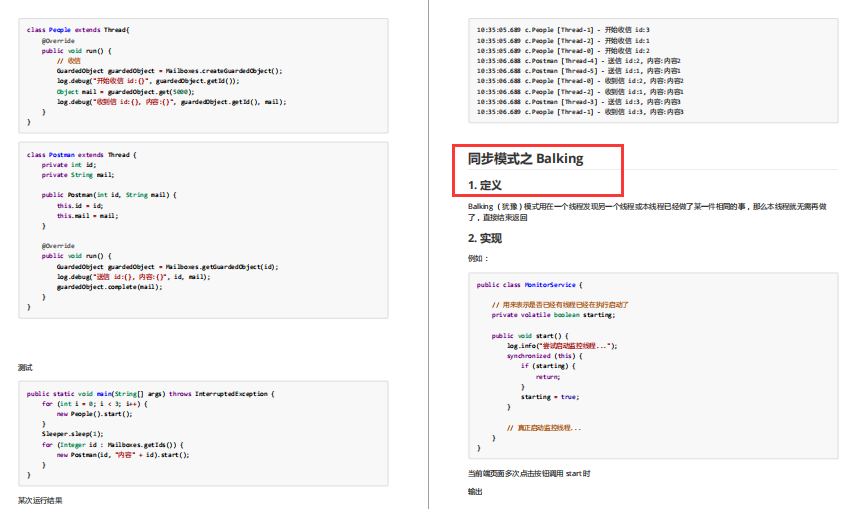Click the line "class People extends Thread{"
Viewport: 856px width, 509px height.
coord(78,30)
